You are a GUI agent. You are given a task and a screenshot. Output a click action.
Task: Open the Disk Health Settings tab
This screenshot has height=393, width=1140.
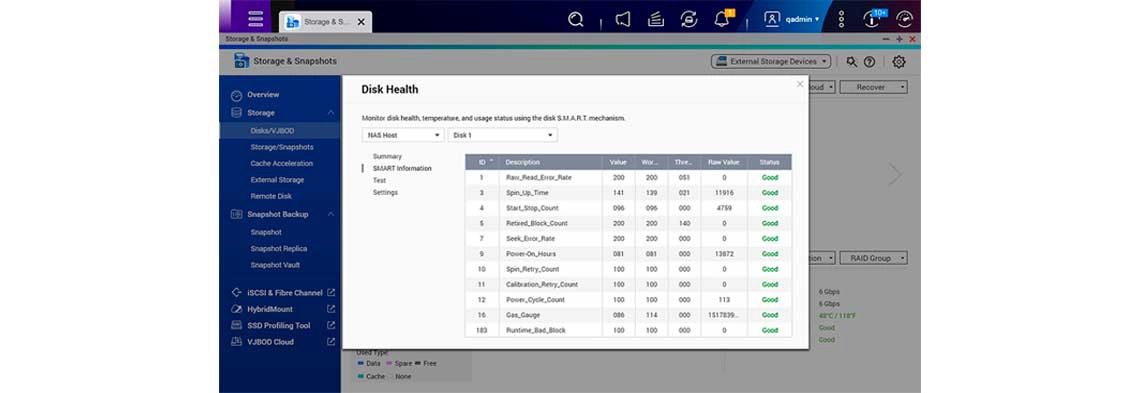(x=385, y=193)
